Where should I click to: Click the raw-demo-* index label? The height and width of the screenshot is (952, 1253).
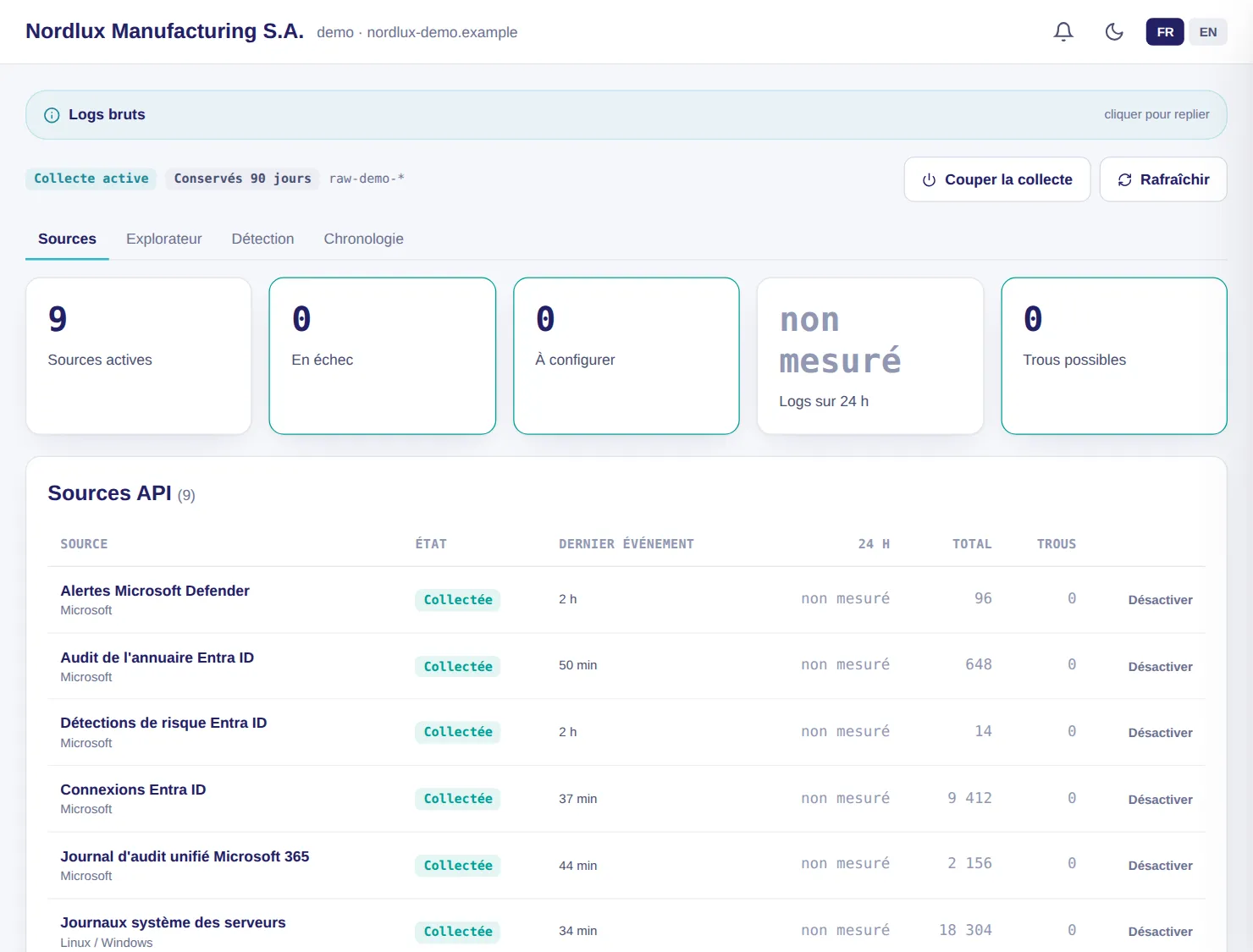(x=367, y=179)
